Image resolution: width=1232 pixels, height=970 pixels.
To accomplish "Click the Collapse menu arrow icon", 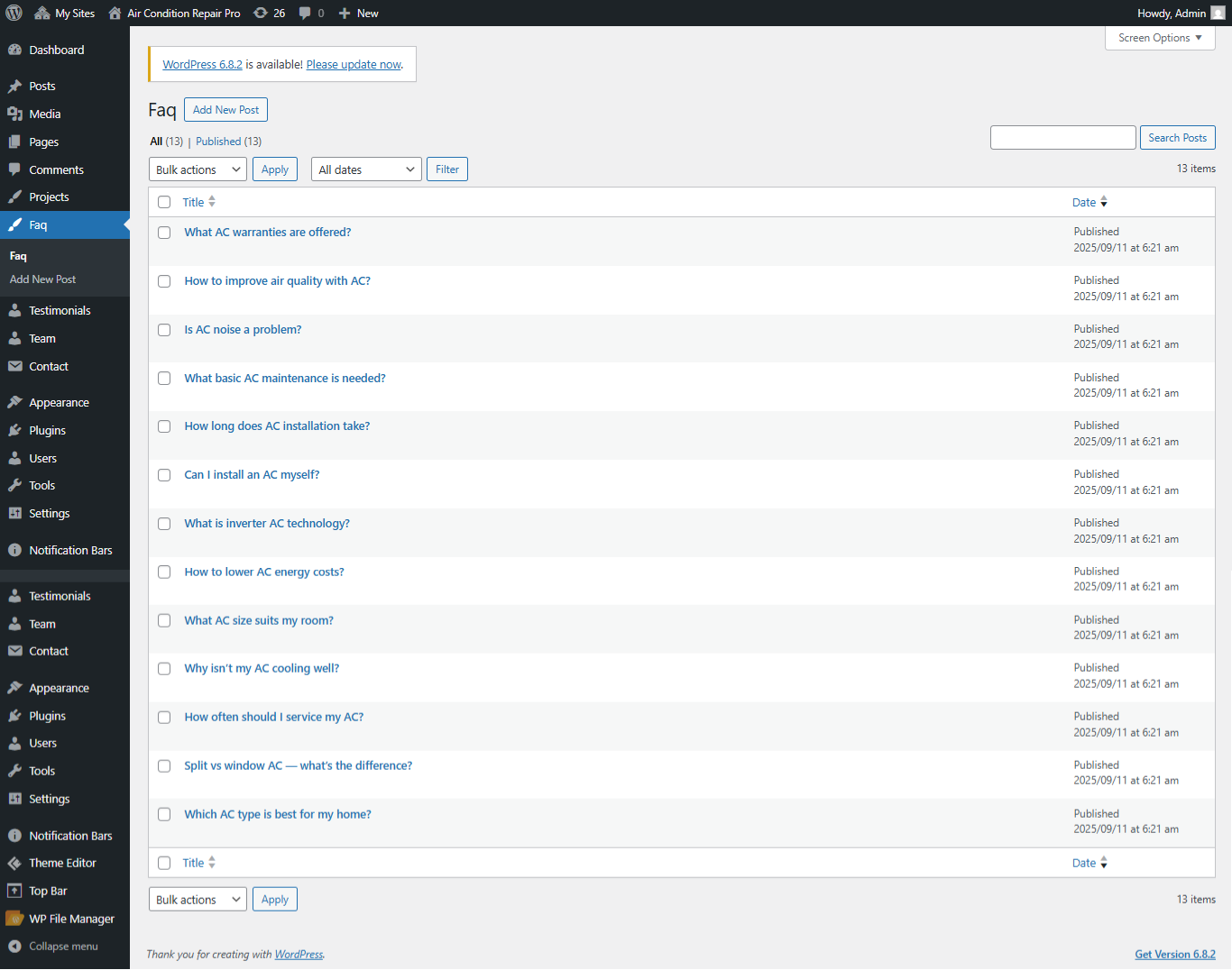I will click(14, 947).
